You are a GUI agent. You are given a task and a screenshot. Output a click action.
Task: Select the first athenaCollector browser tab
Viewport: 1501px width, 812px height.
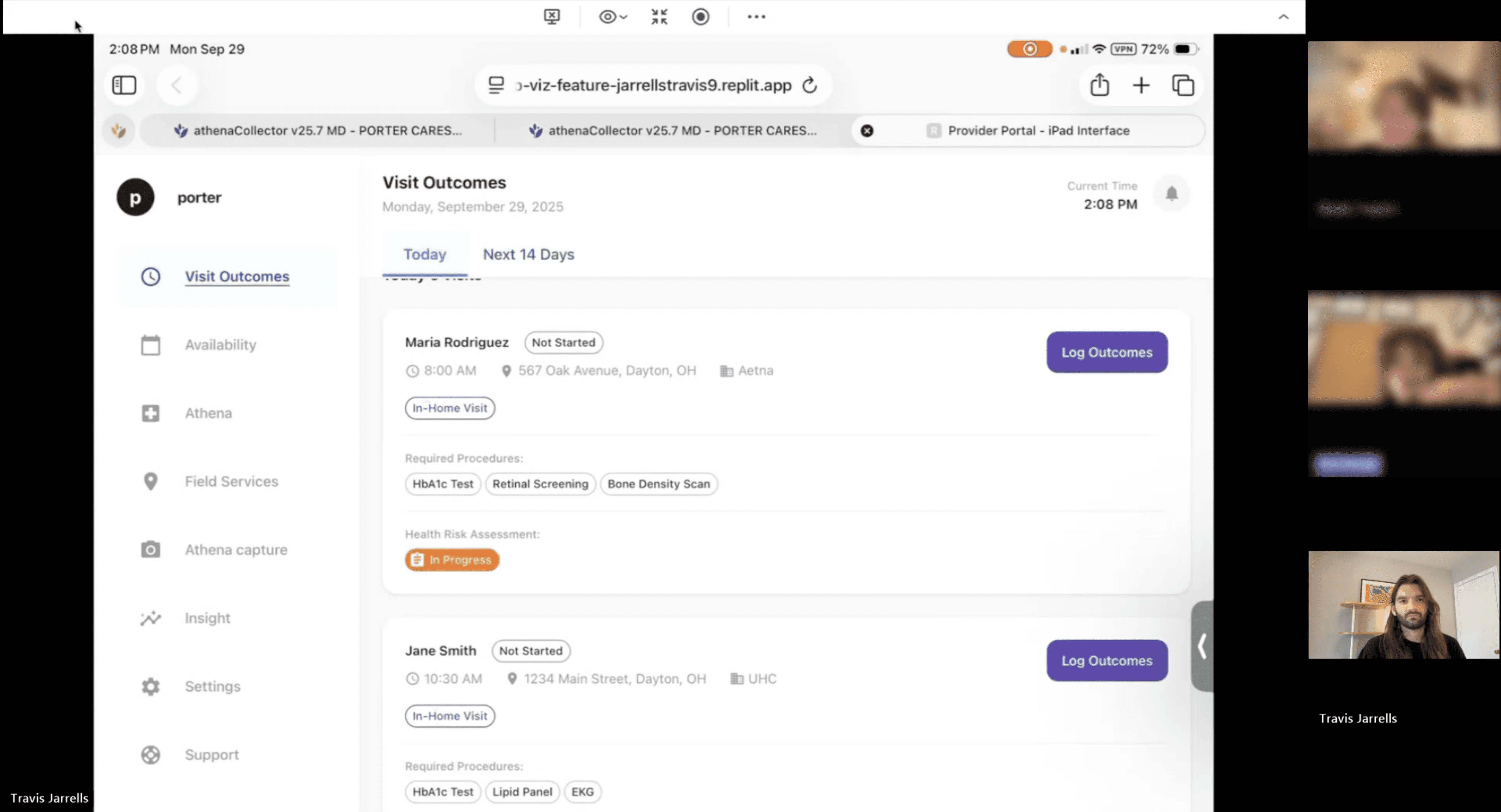[x=318, y=131]
